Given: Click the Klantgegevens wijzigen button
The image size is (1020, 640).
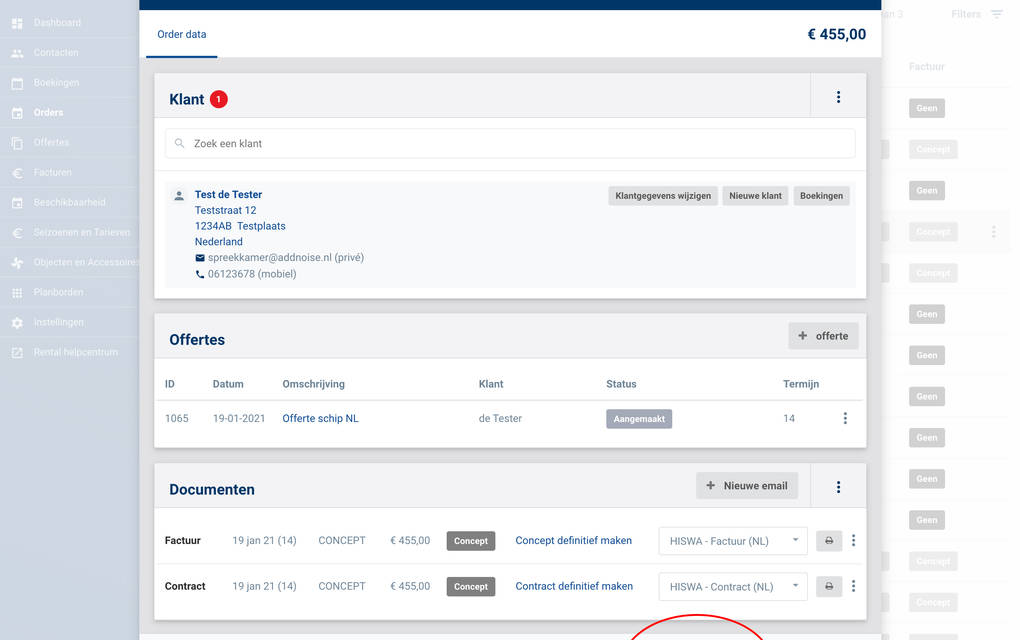Looking at the screenshot, I should pos(663,196).
